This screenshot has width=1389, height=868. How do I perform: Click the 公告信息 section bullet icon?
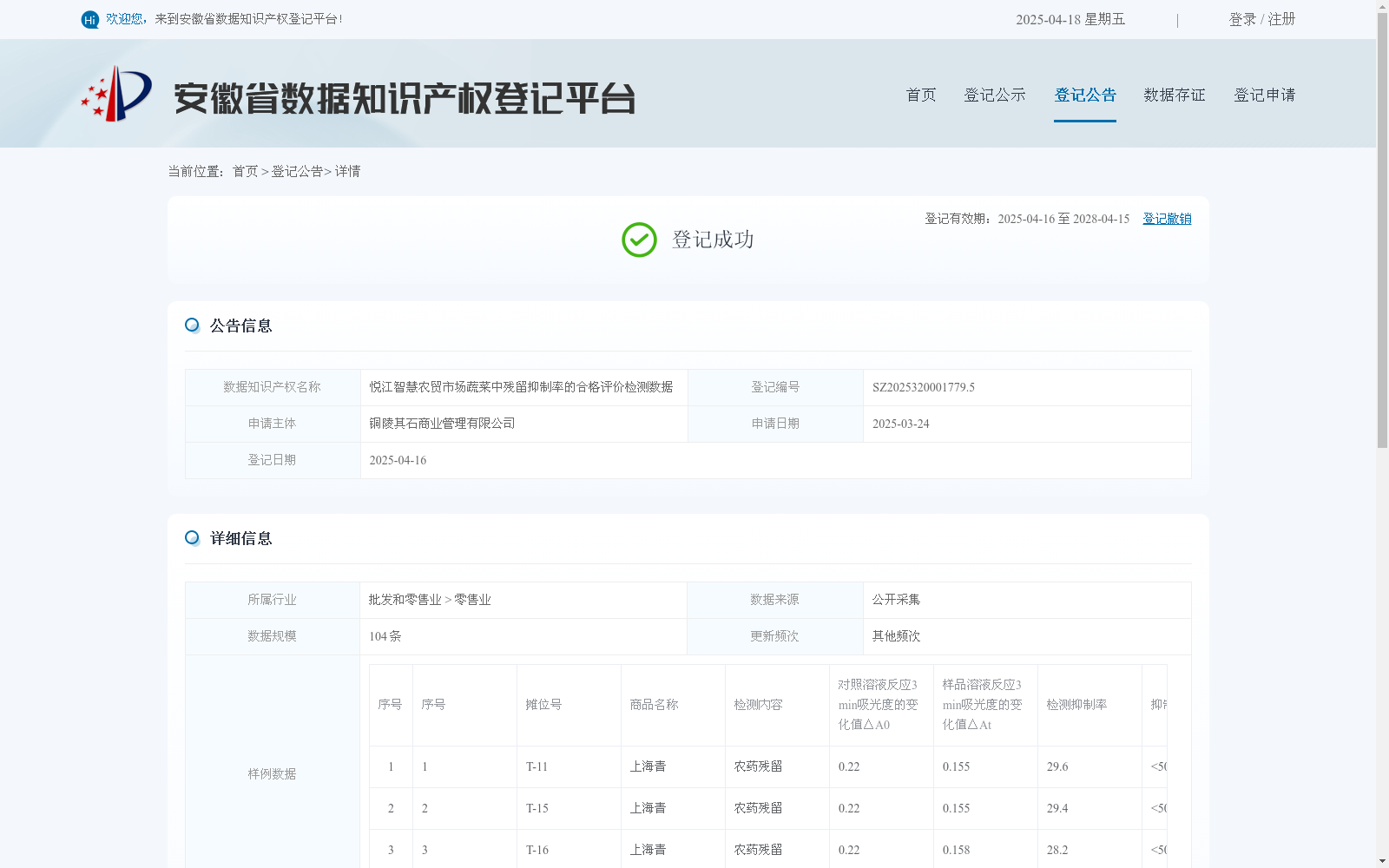pos(193,325)
